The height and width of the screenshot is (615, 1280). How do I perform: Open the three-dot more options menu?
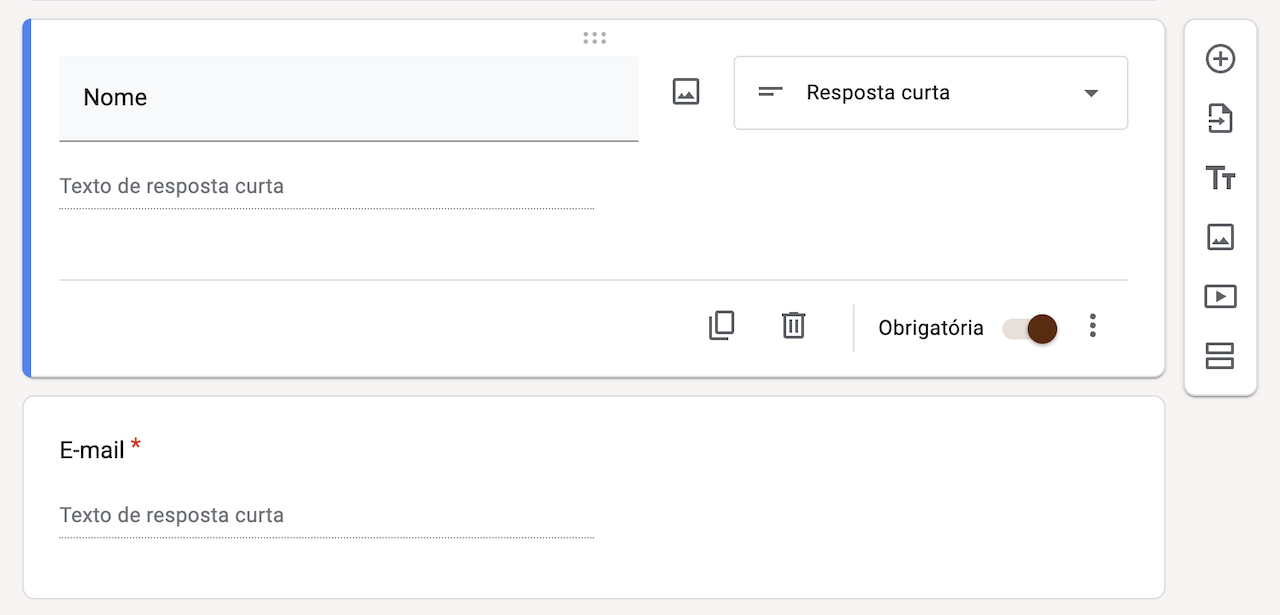[1093, 326]
